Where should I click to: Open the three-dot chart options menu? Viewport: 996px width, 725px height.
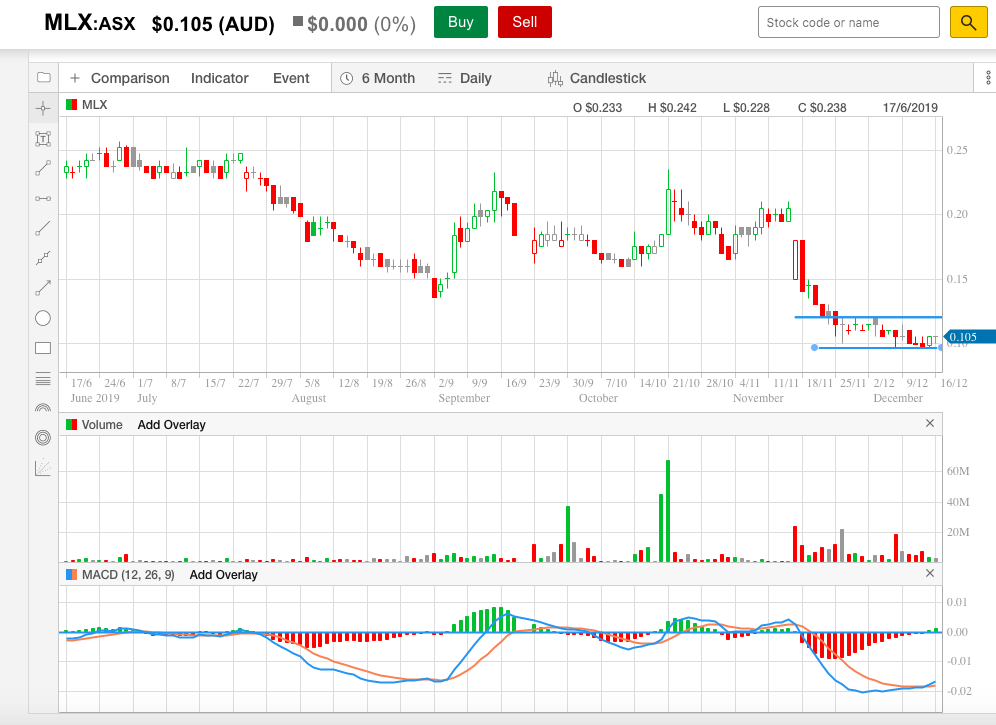(988, 78)
